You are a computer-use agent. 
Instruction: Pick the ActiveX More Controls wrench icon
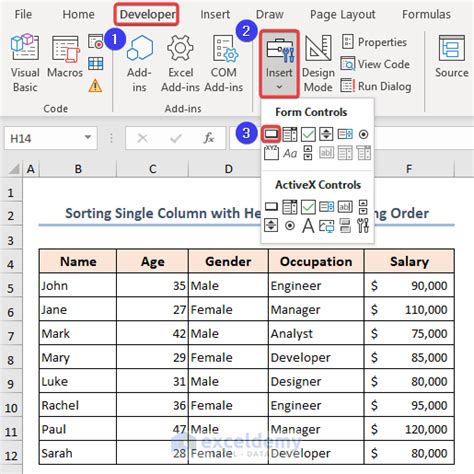tap(363, 226)
